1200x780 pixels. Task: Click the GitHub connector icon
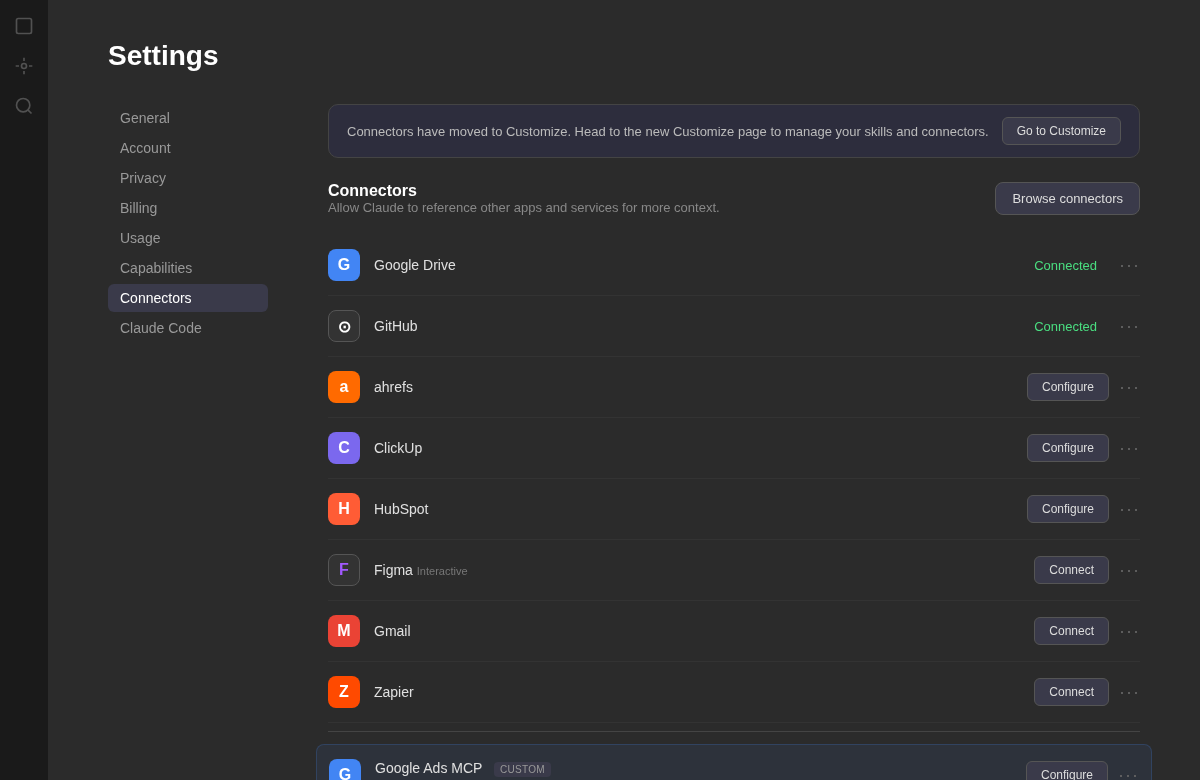[344, 326]
